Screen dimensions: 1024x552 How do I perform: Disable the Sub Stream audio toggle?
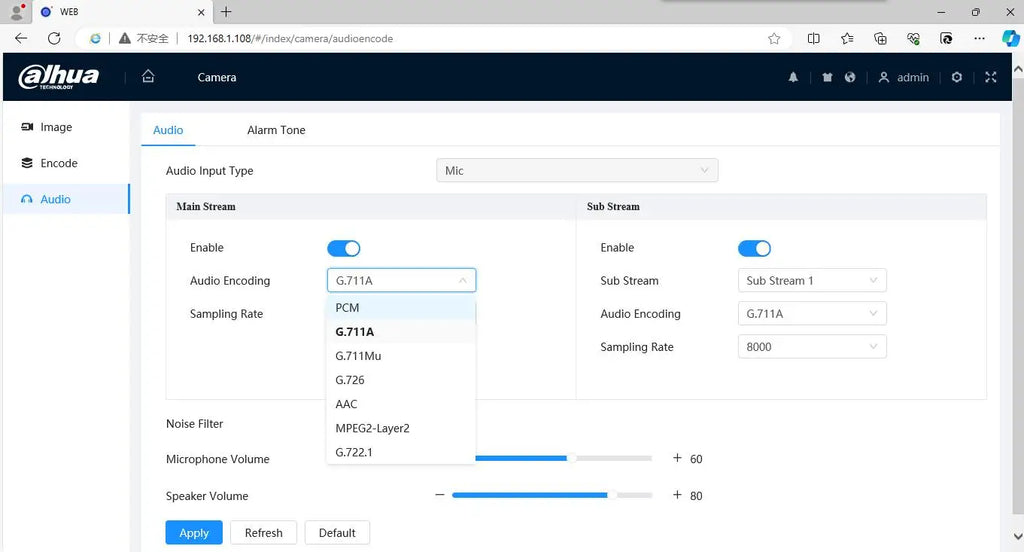click(754, 248)
